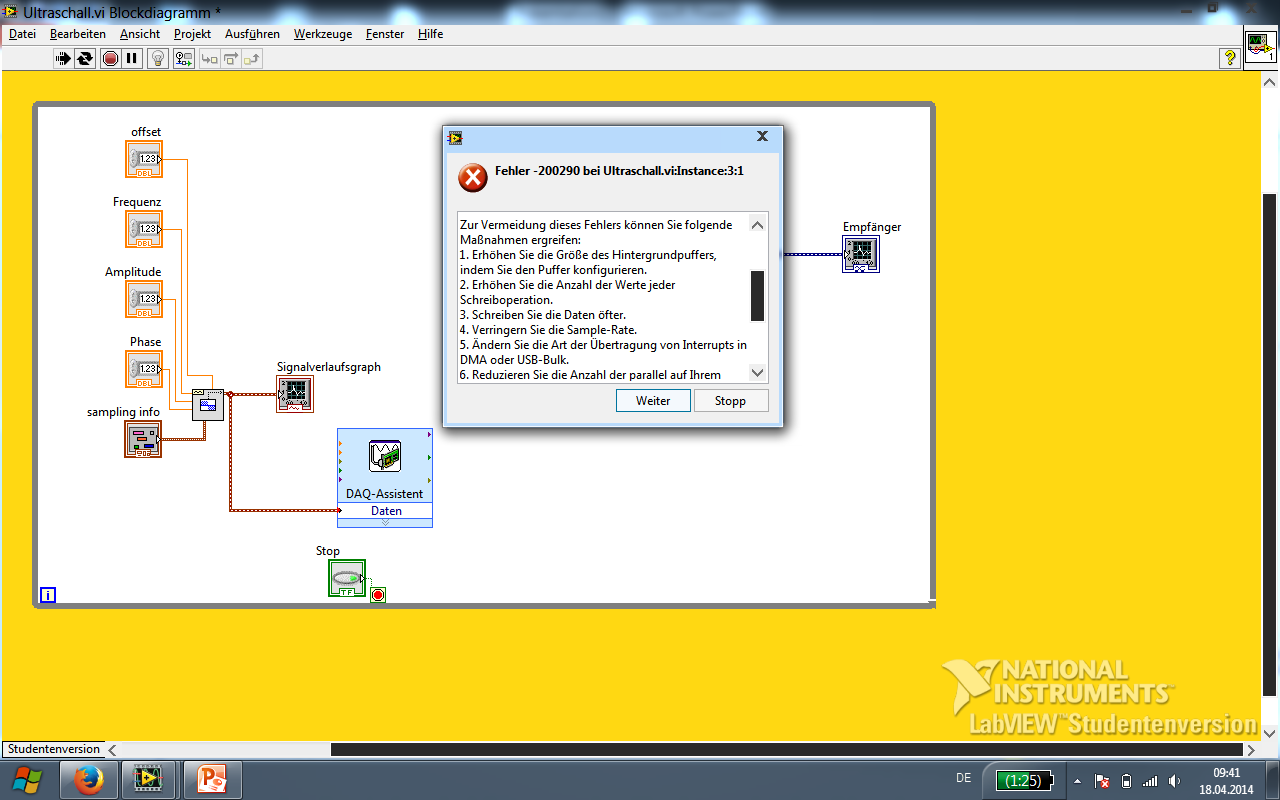Close the error dialog with X
The width and height of the screenshot is (1280, 800).
coord(762,136)
